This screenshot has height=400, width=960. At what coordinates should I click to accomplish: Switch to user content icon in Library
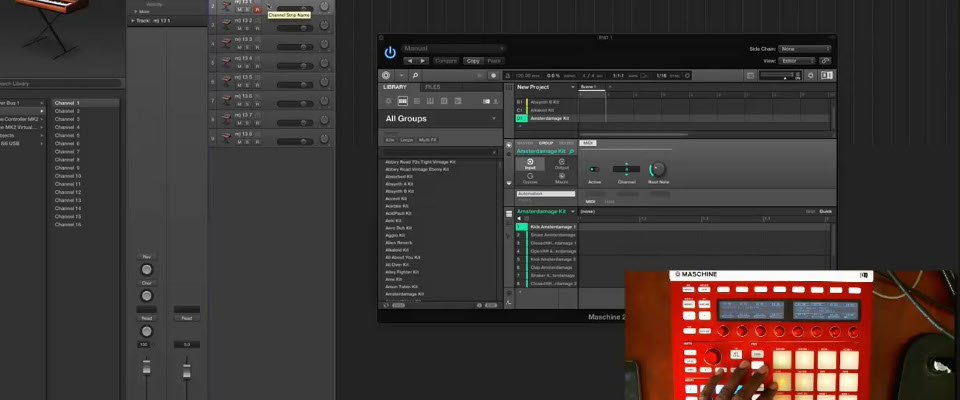pyautogui.click(x=495, y=101)
